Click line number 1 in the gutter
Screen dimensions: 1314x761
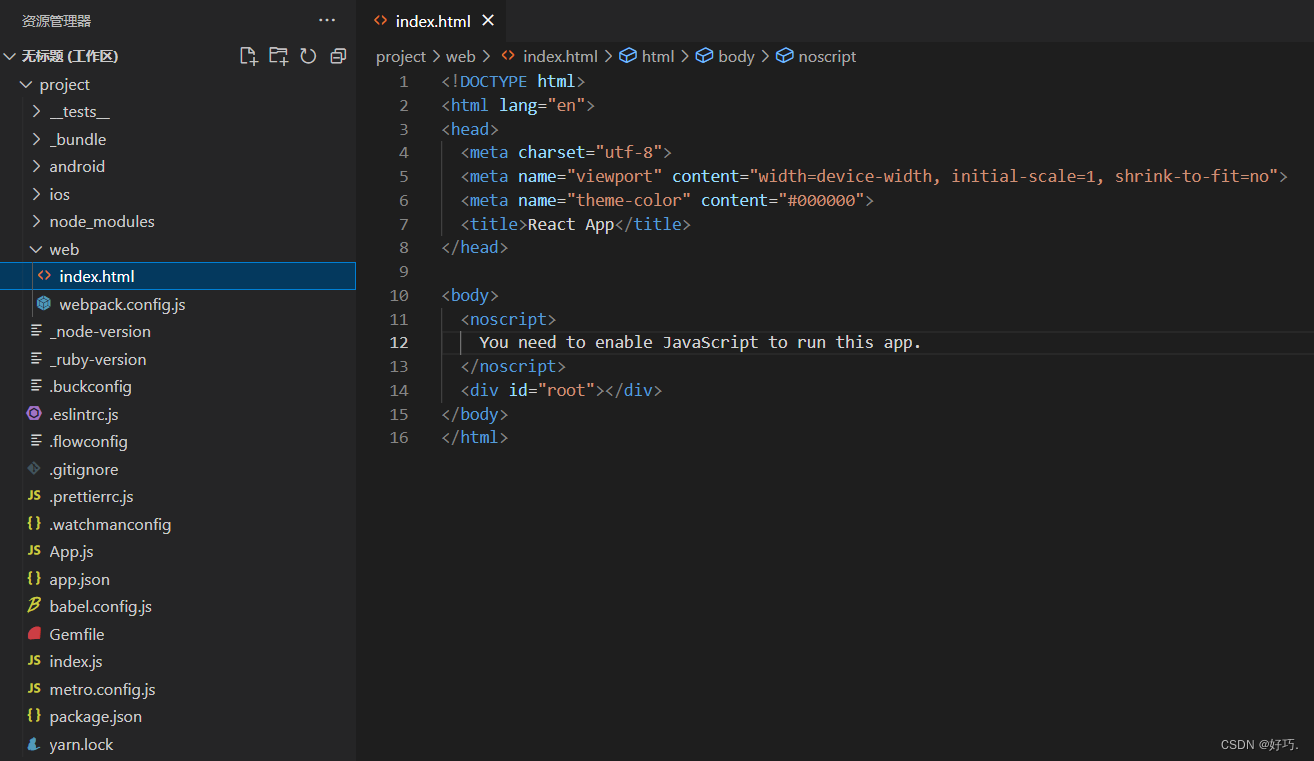tap(404, 81)
